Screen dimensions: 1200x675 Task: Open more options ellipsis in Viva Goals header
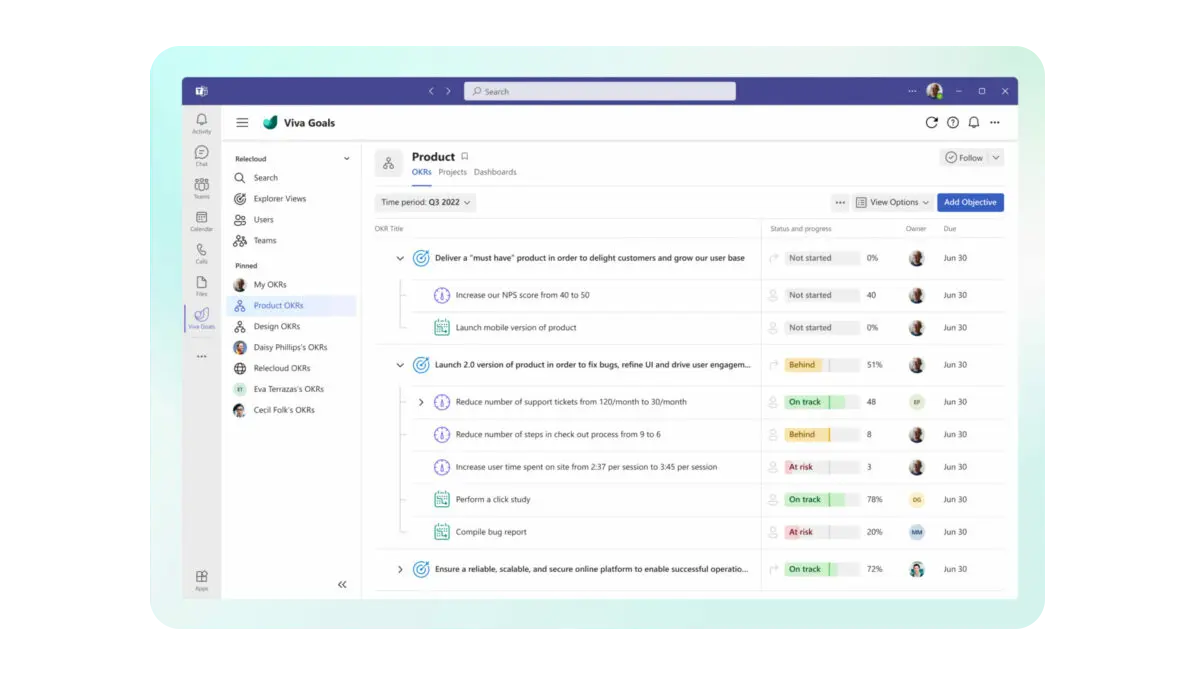tap(995, 123)
